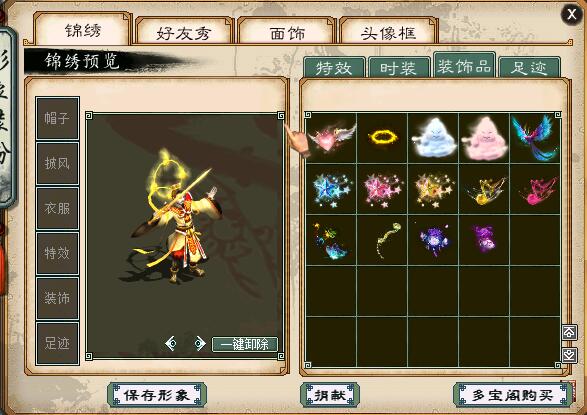The width and height of the screenshot is (587, 415).
Task: Jump list up with upper scroll arrow
Action: click(569, 332)
